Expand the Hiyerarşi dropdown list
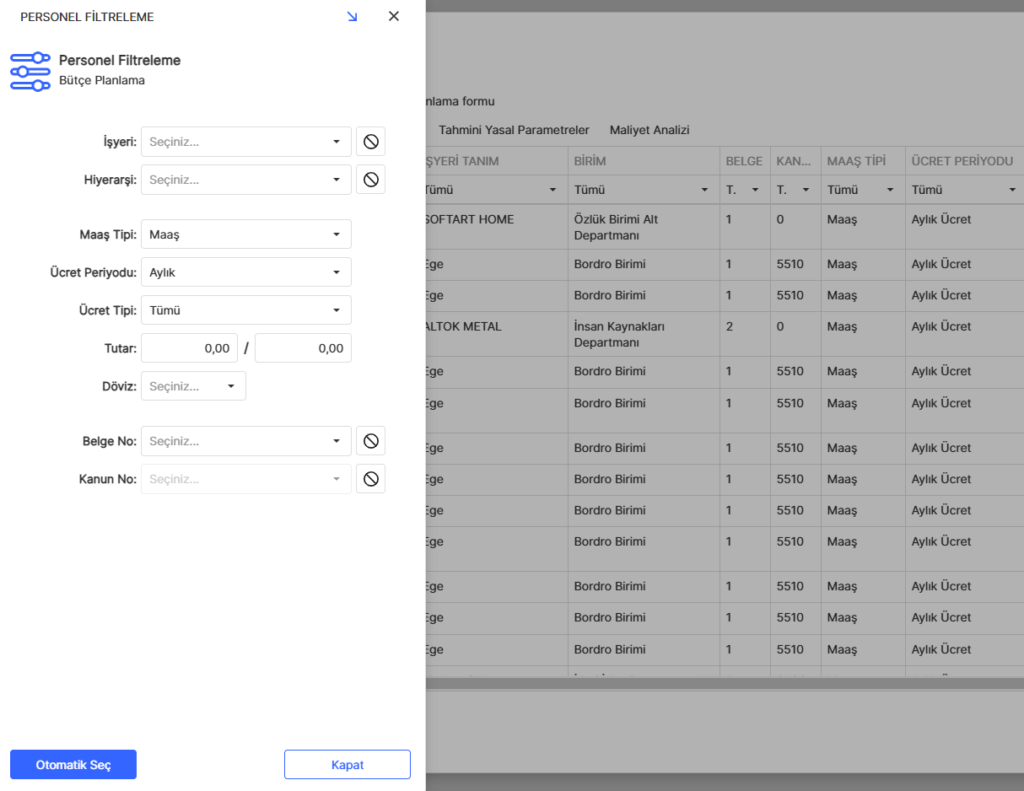This screenshot has width=1024, height=791. 246,180
